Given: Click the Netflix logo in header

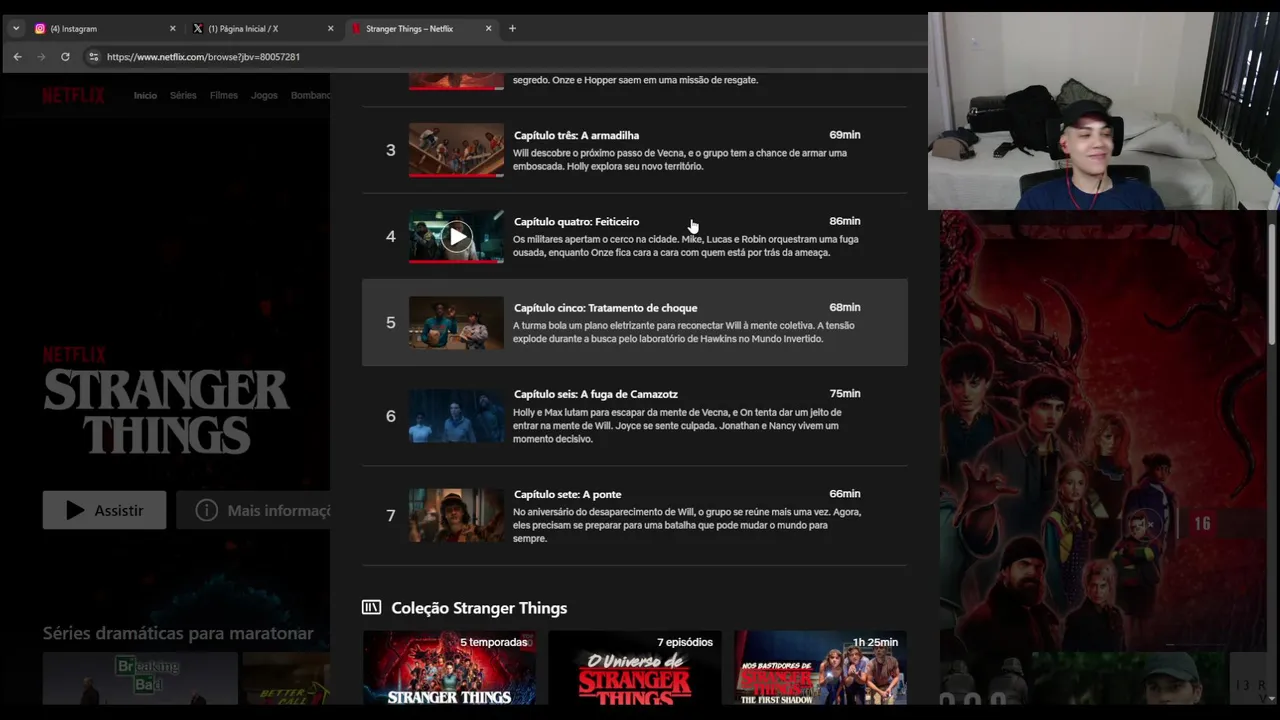Looking at the screenshot, I should click(x=73, y=95).
